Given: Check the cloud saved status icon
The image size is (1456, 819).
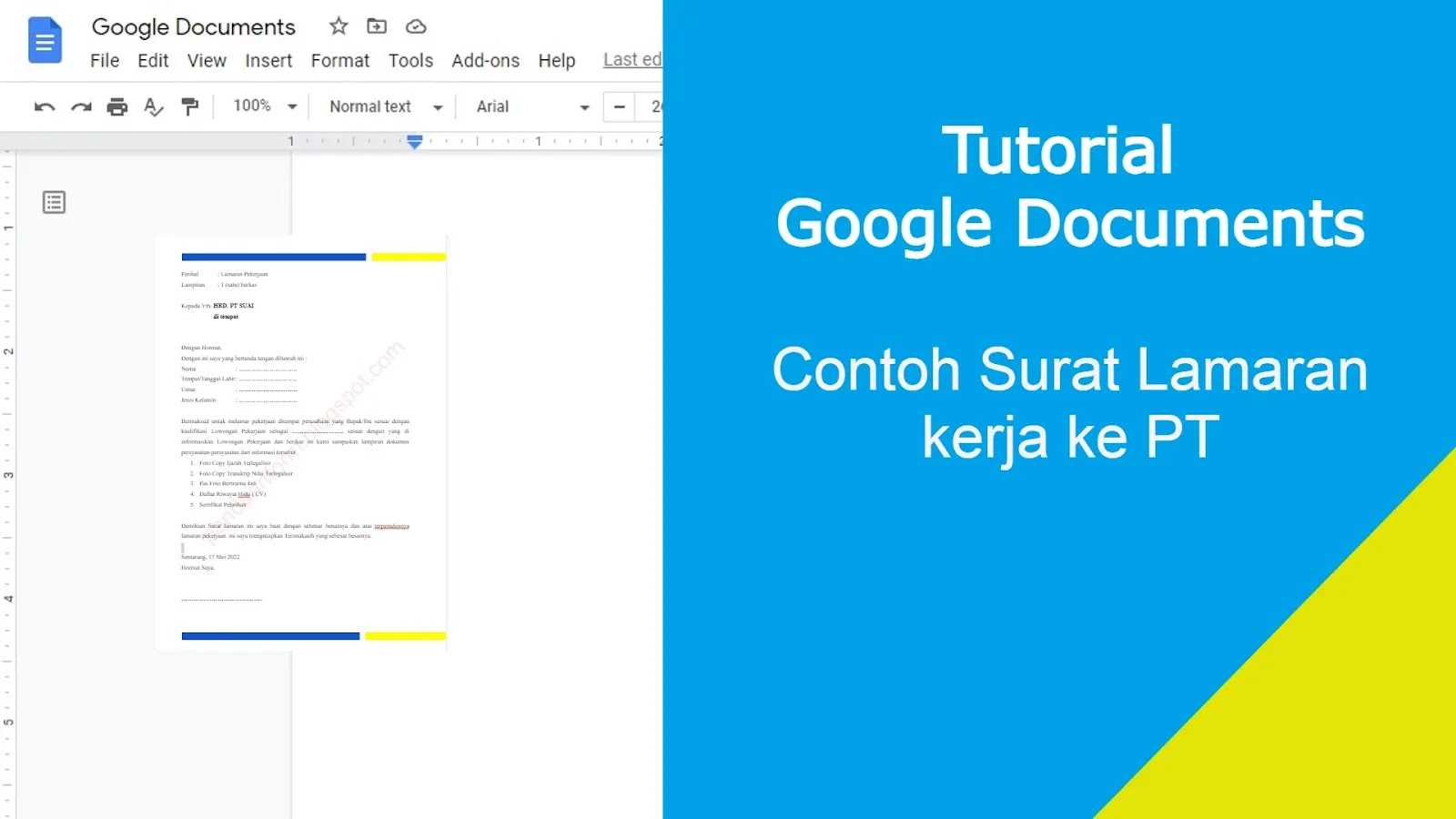Looking at the screenshot, I should [x=416, y=26].
